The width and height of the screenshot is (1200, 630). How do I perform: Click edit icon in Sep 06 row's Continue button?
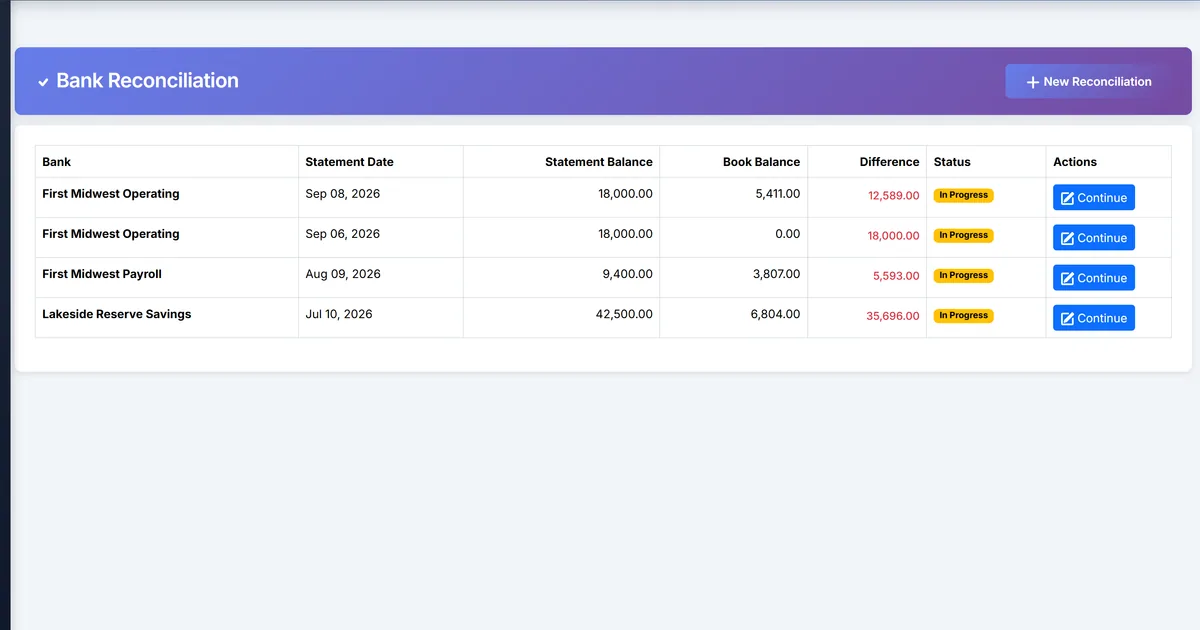pos(1067,238)
